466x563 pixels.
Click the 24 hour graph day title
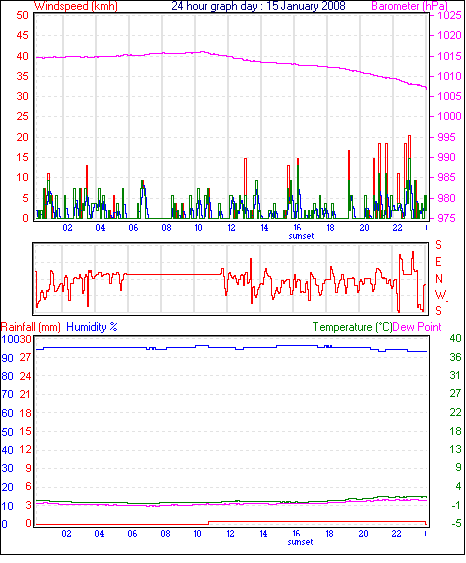(258, 6)
